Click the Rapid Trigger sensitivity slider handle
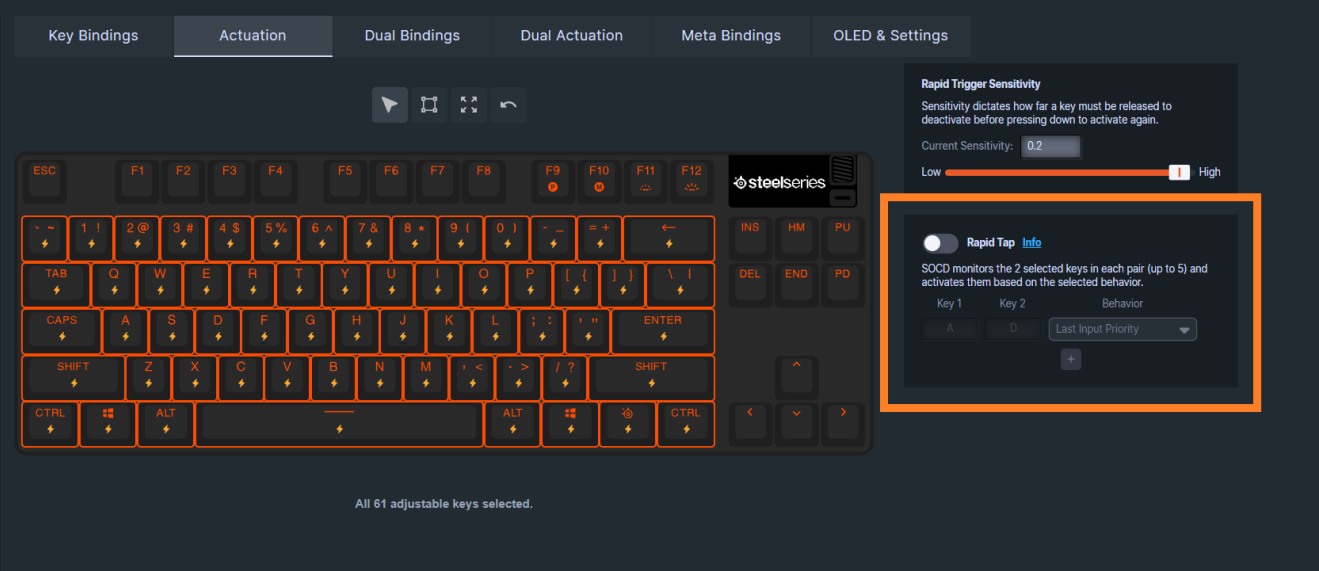The height and width of the screenshot is (571, 1319). pyautogui.click(x=1180, y=172)
